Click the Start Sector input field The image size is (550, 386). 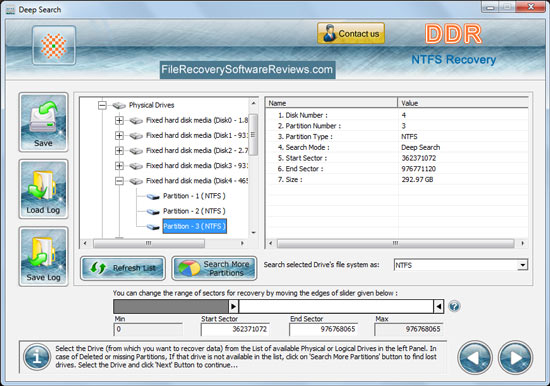[235, 329]
